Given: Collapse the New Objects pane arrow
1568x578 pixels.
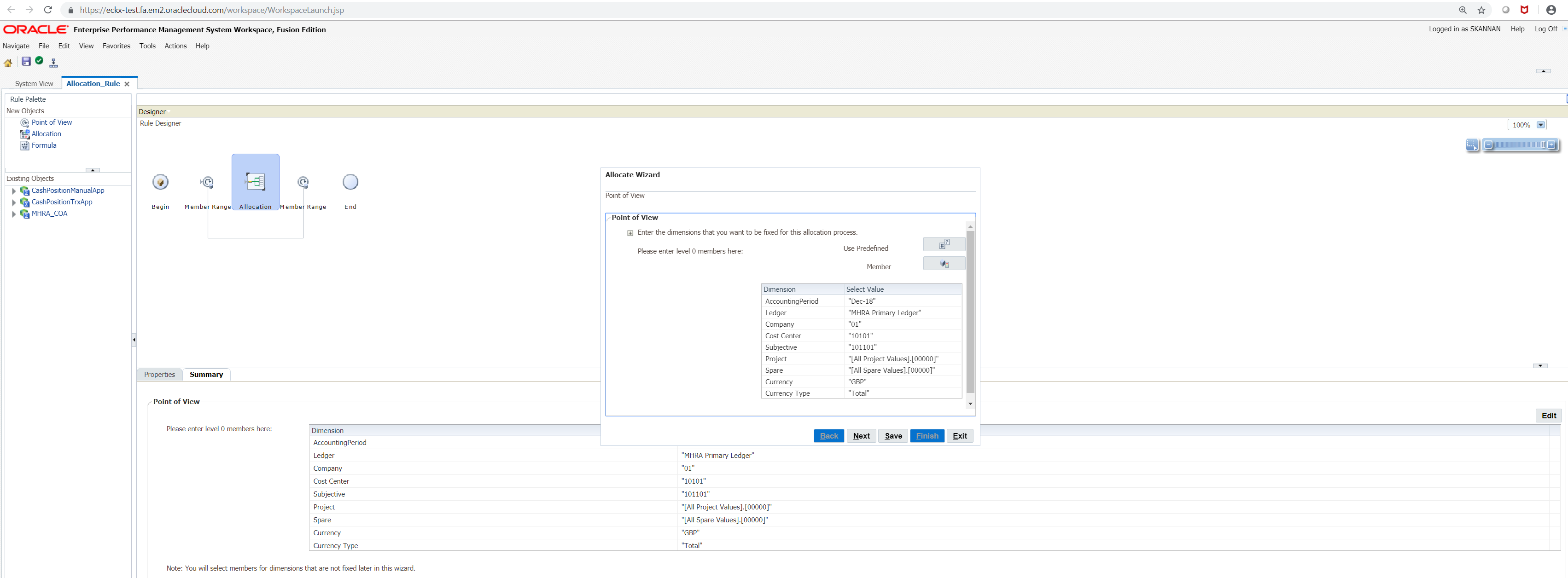Looking at the screenshot, I should 93,170.
